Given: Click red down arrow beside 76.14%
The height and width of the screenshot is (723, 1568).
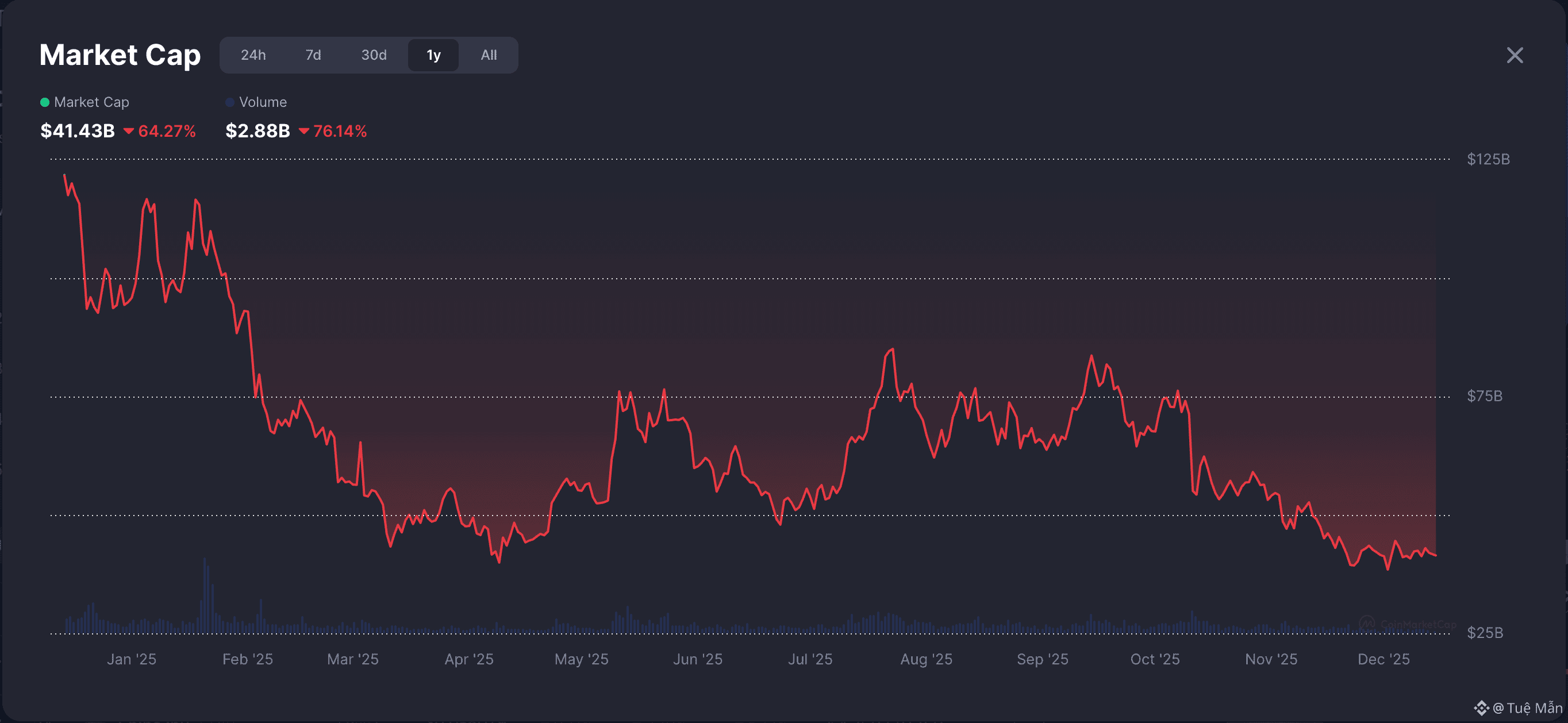Looking at the screenshot, I should click(x=303, y=131).
